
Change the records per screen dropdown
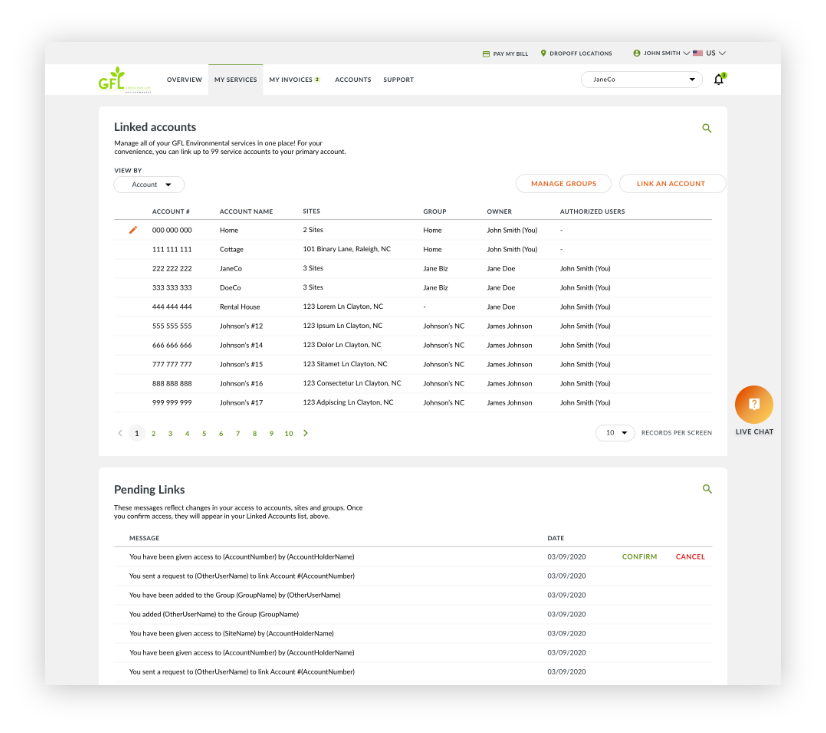click(615, 433)
